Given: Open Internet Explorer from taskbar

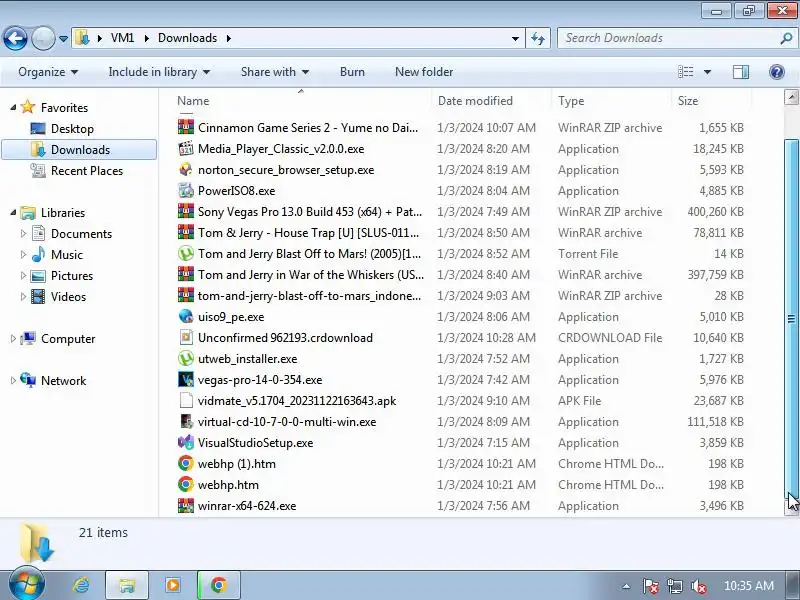Looking at the screenshot, I should 81,585.
